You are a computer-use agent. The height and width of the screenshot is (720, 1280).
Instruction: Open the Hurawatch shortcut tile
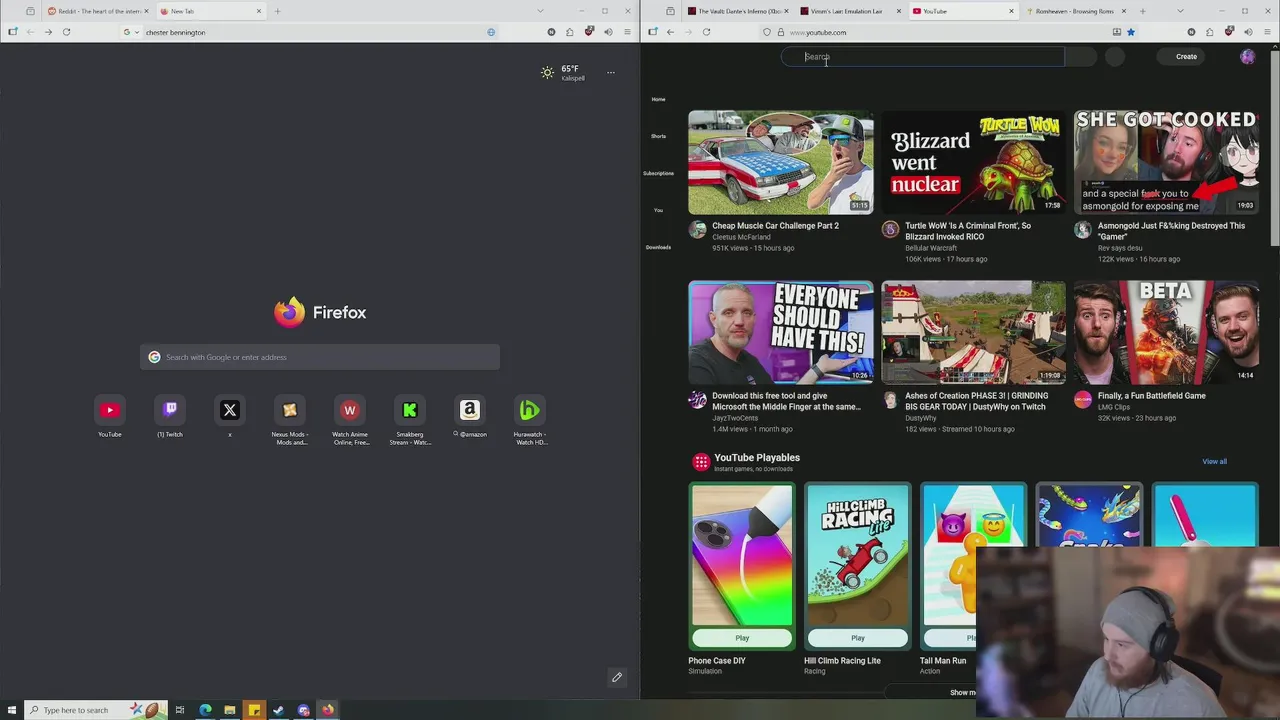click(530, 418)
